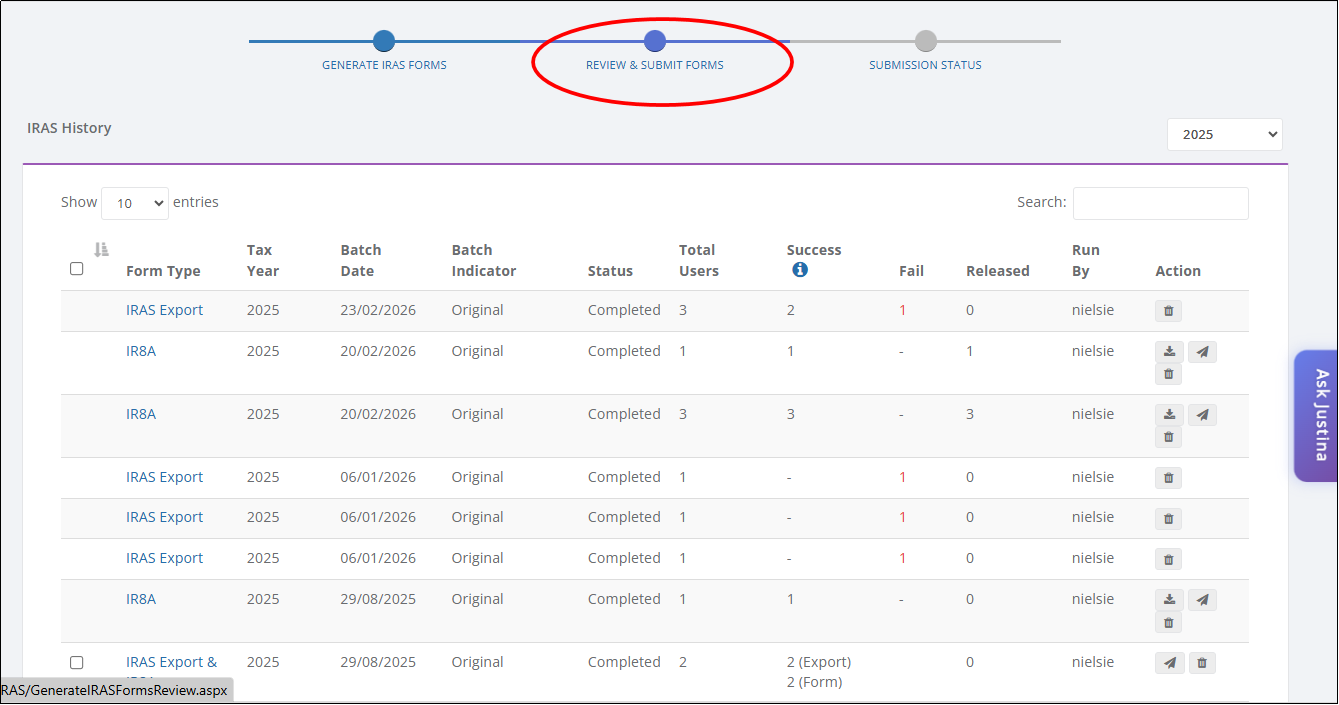Sort by Tax Year column header
Image resolution: width=1339 pixels, height=705 pixels.
coord(263,260)
